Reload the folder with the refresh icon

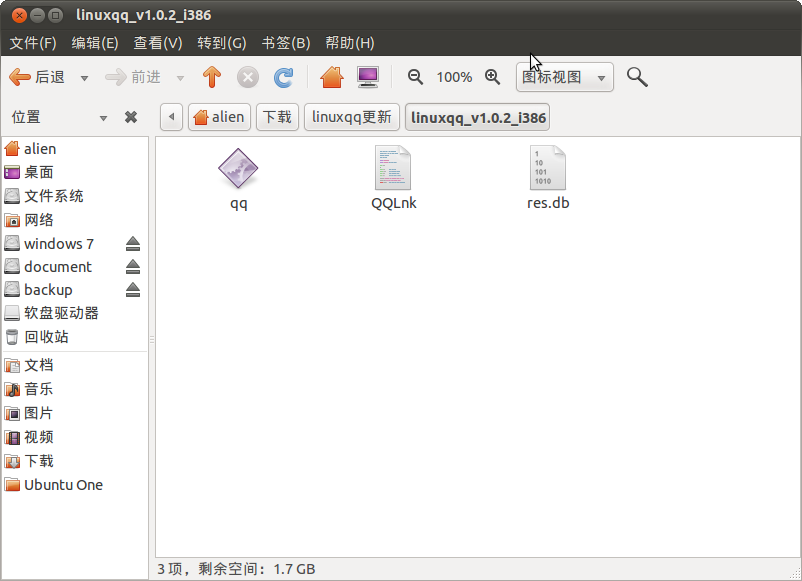(283, 77)
